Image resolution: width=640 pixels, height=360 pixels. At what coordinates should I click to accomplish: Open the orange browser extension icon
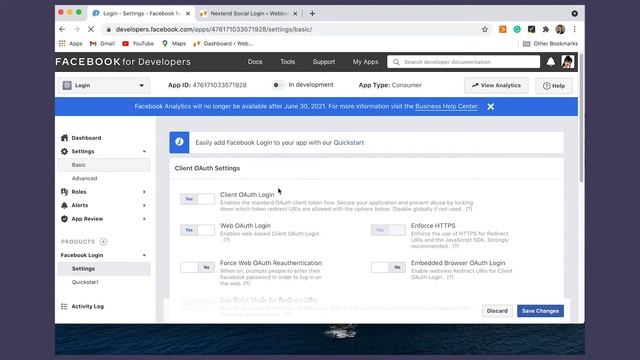(x=502, y=29)
